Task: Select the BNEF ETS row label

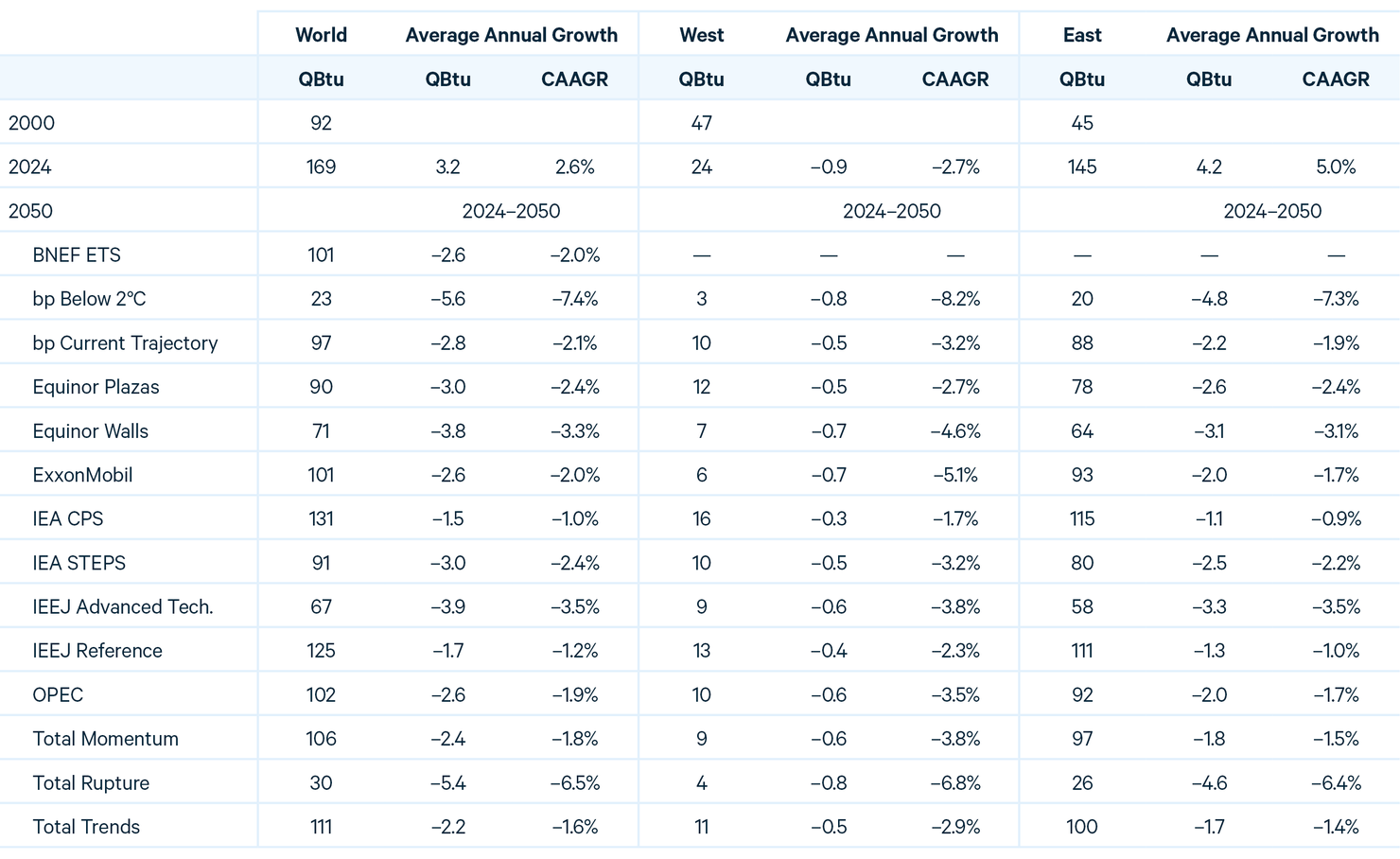Action: 77,255
